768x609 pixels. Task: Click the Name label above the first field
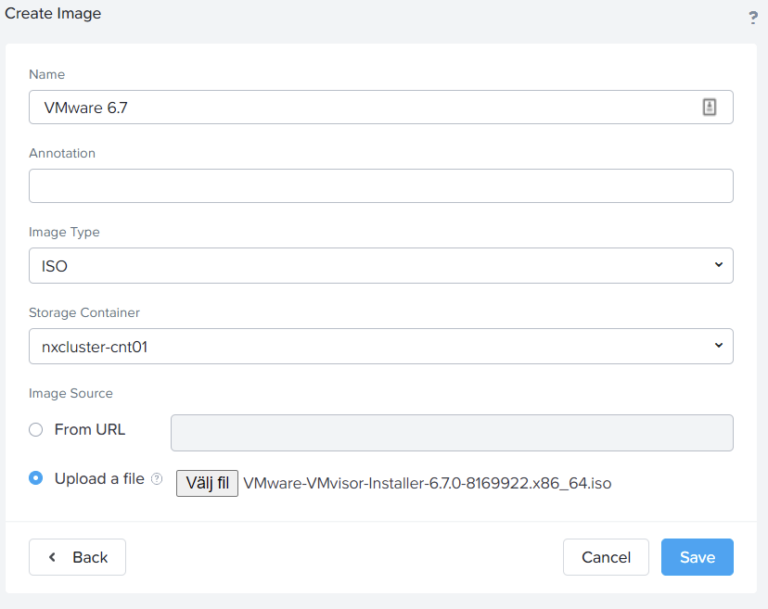47,74
